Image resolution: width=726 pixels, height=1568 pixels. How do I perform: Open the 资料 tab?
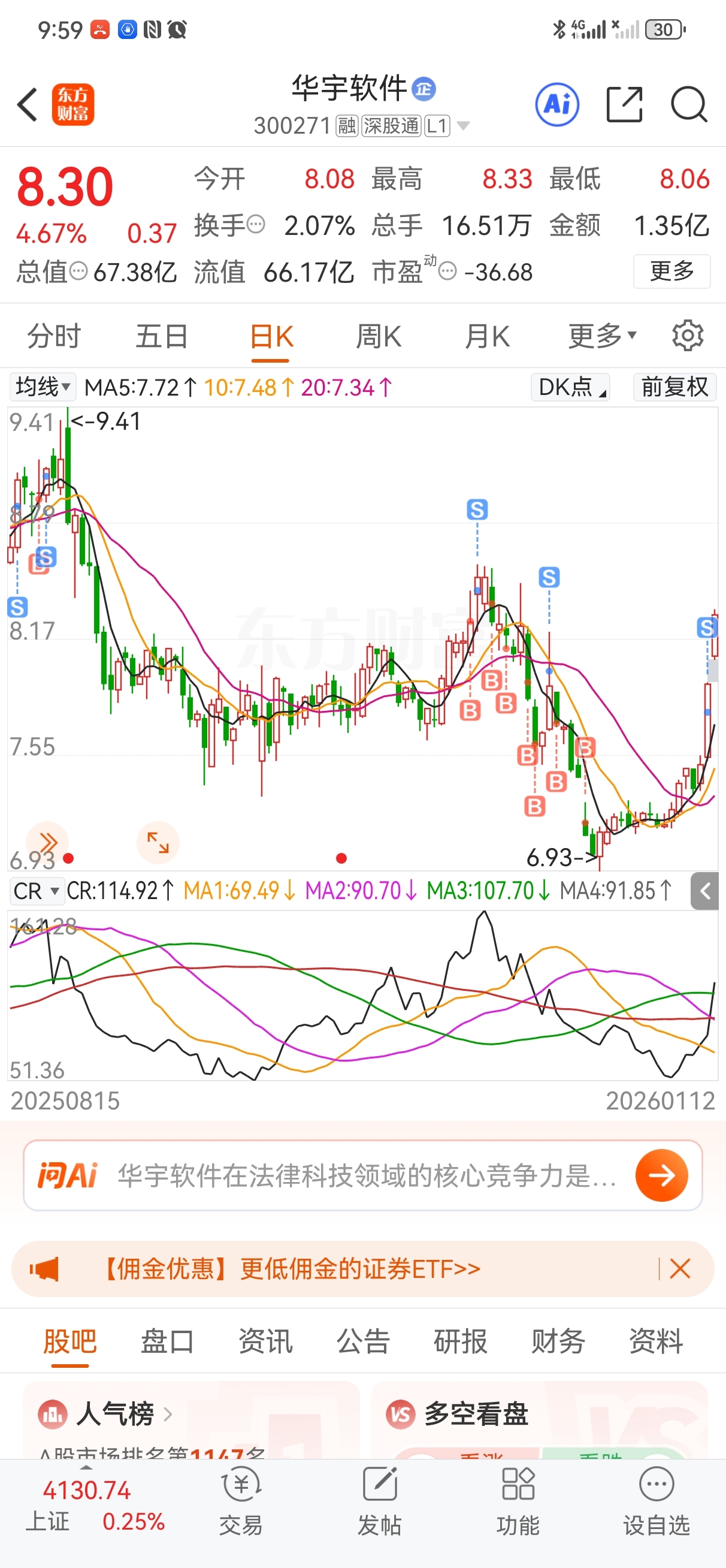(x=656, y=1341)
